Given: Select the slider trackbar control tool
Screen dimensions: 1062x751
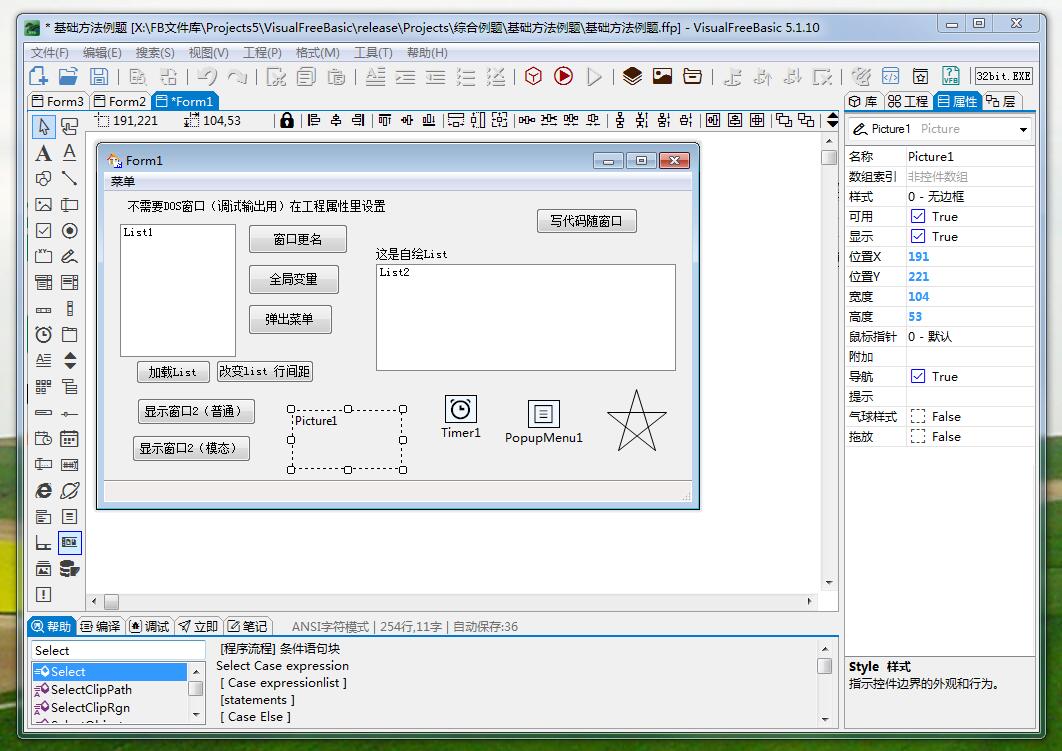Looking at the screenshot, I should point(69,413).
